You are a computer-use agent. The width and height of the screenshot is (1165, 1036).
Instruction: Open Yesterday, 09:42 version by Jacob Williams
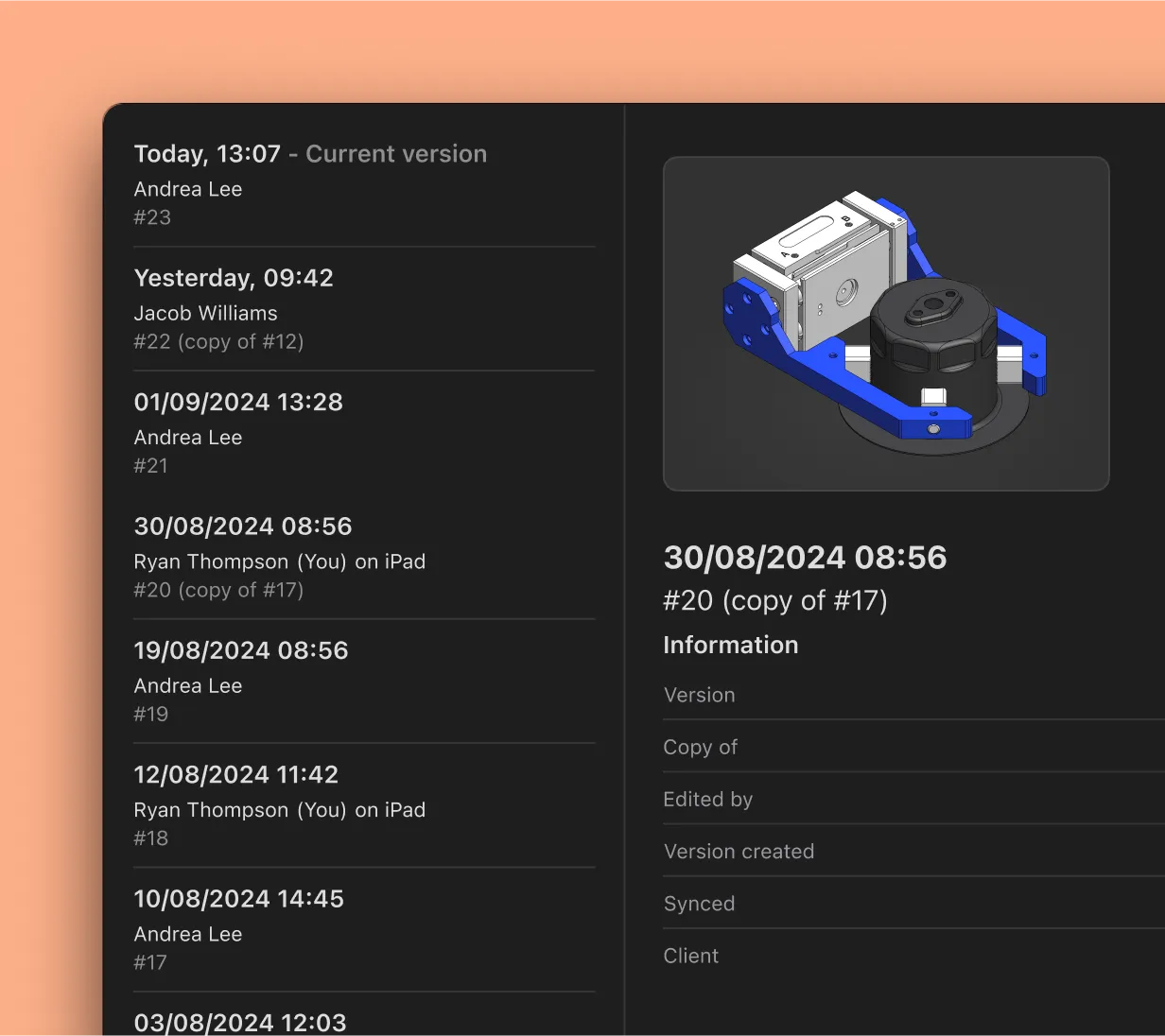coord(364,309)
